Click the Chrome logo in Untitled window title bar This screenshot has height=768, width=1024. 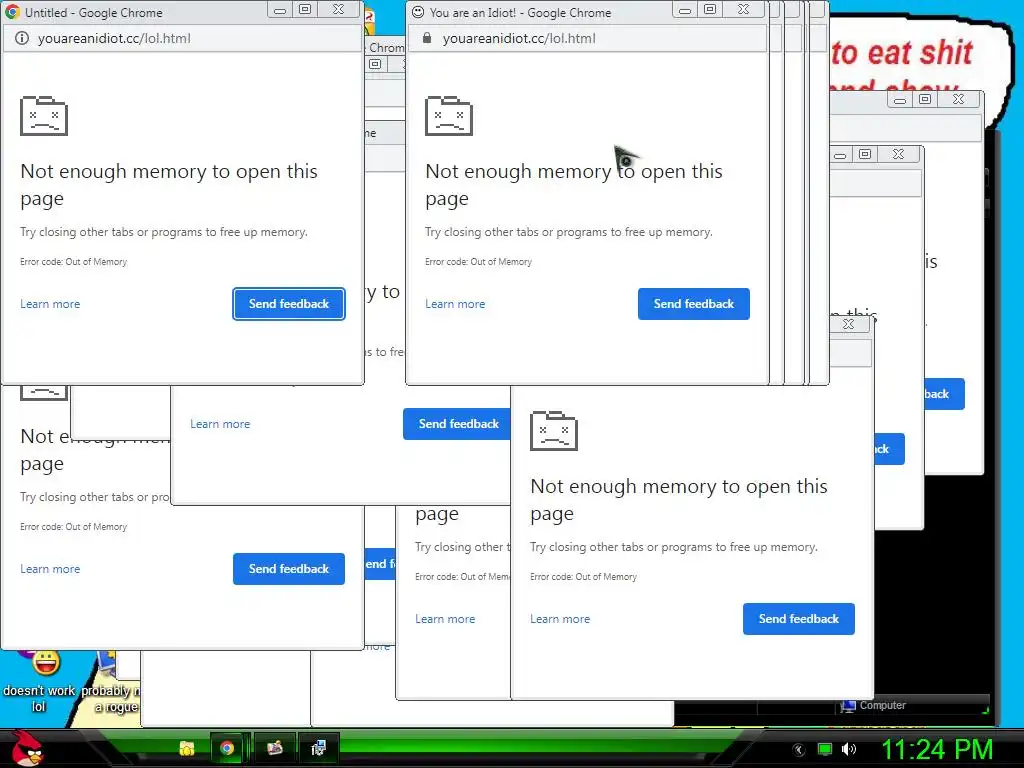12,12
